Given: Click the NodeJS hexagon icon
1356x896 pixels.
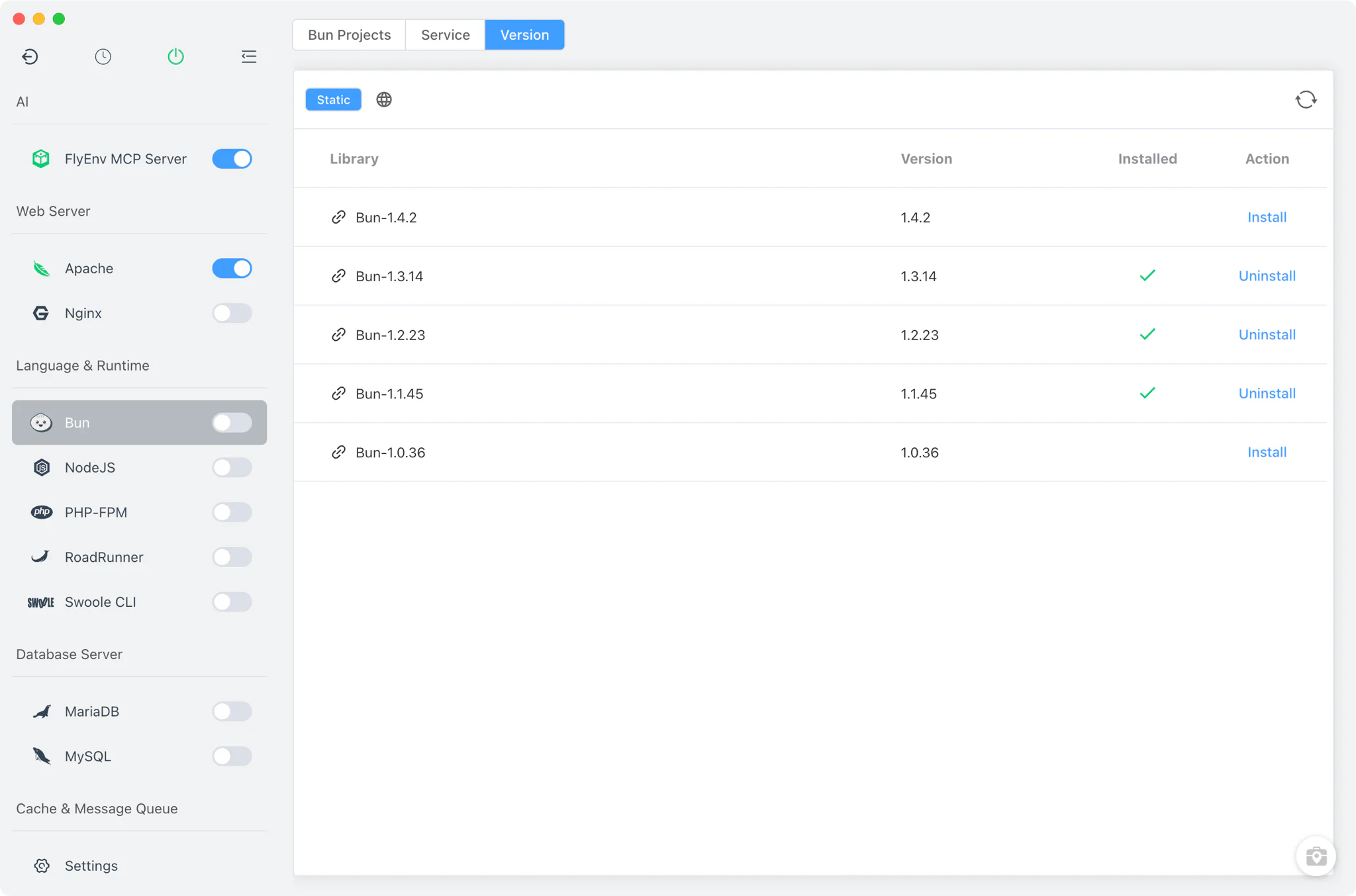Looking at the screenshot, I should (x=41, y=467).
